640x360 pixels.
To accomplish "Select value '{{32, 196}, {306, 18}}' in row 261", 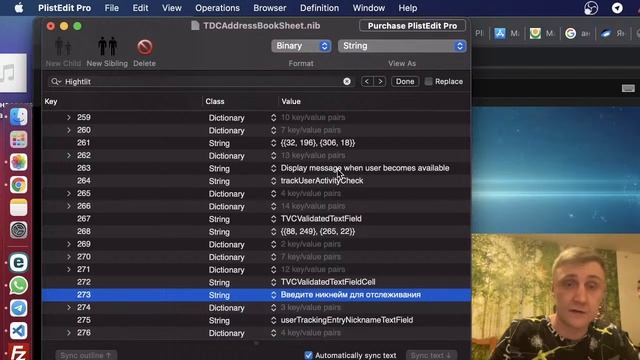I will pyautogui.click(x=318, y=143).
